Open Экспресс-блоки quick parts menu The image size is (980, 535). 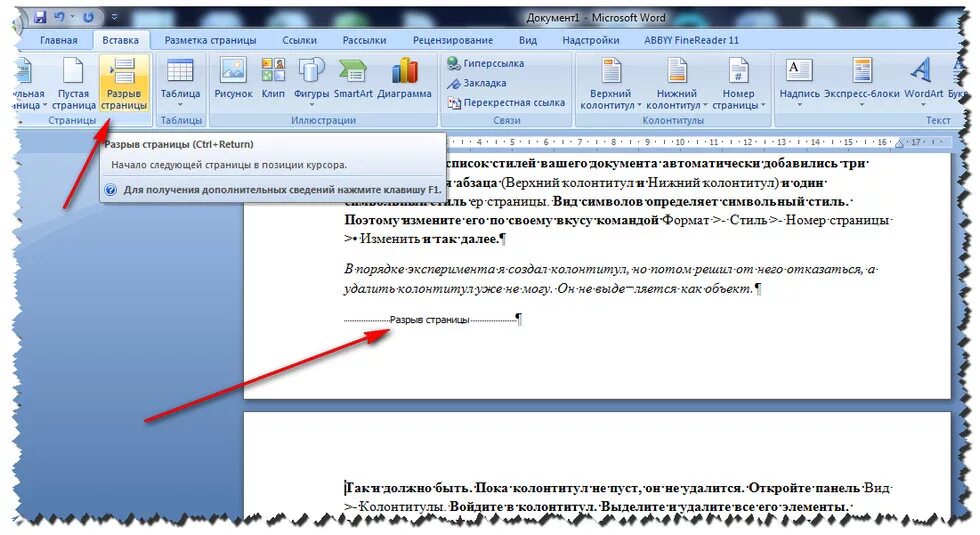[862, 82]
